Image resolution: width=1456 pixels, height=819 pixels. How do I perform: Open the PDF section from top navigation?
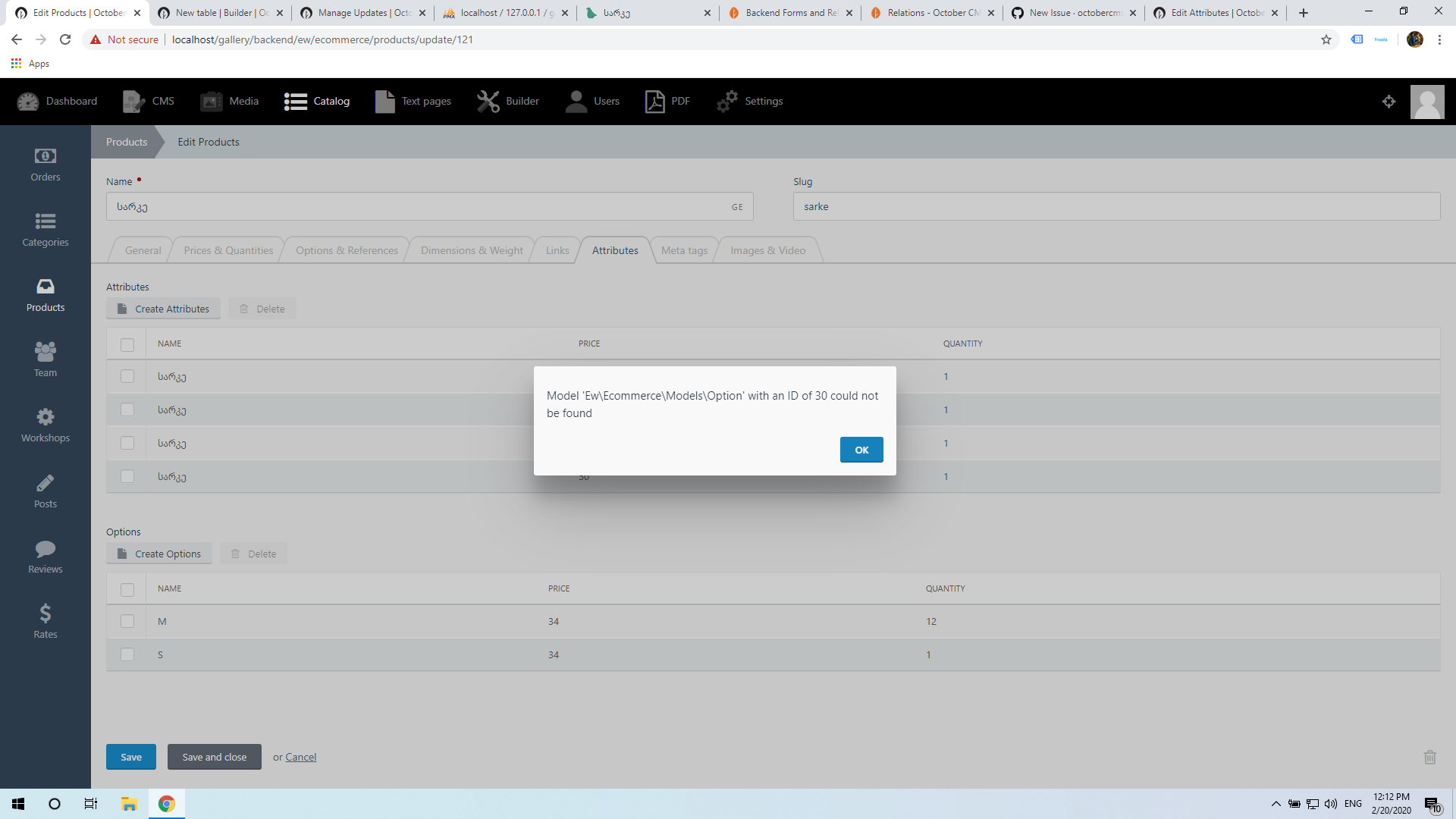click(655, 101)
